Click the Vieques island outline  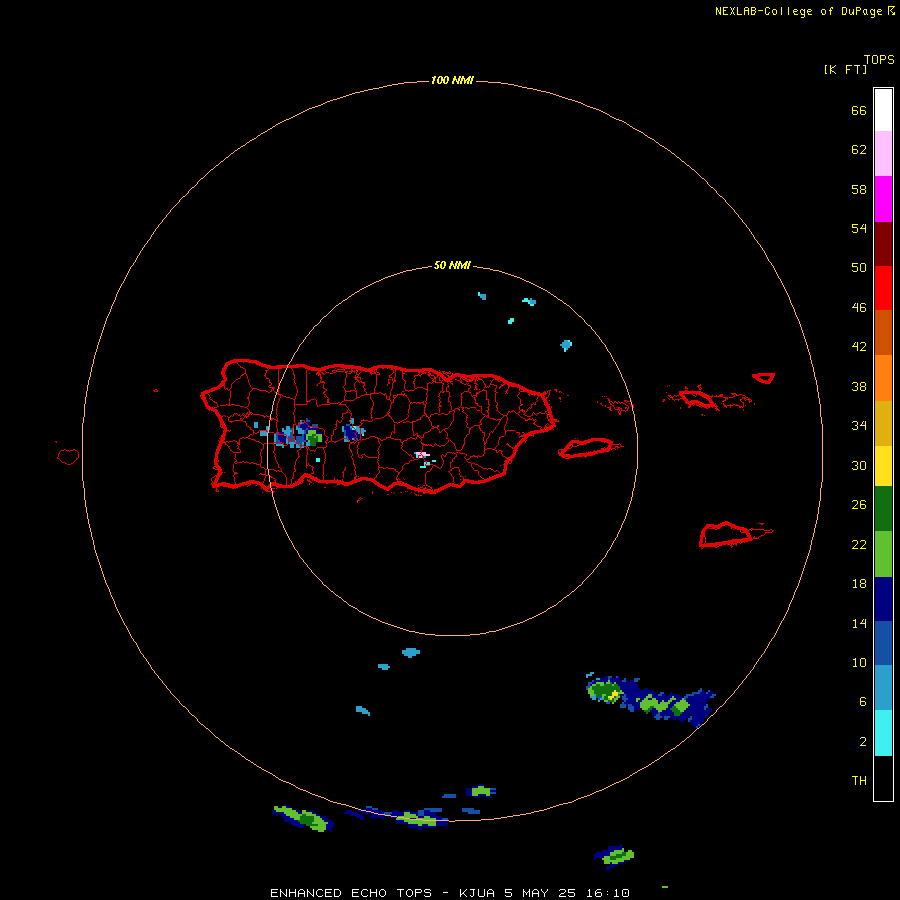pos(589,448)
